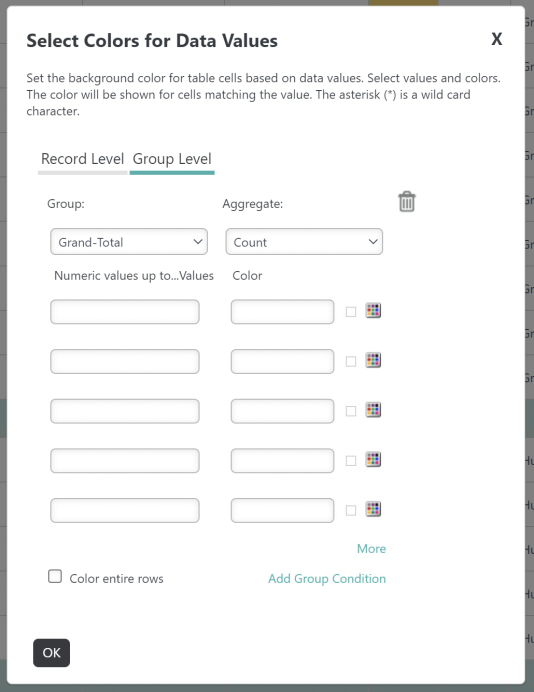Open color palette for second row
This screenshot has height=692, width=534.
(373, 360)
